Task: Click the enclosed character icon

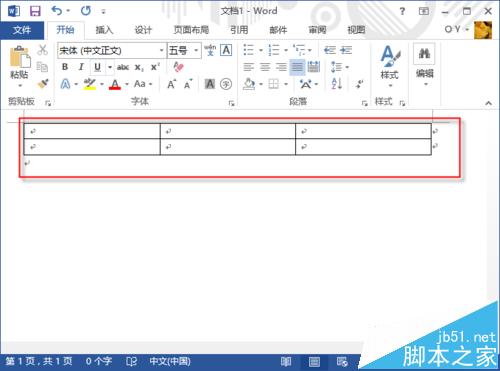Action: coord(226,84)
